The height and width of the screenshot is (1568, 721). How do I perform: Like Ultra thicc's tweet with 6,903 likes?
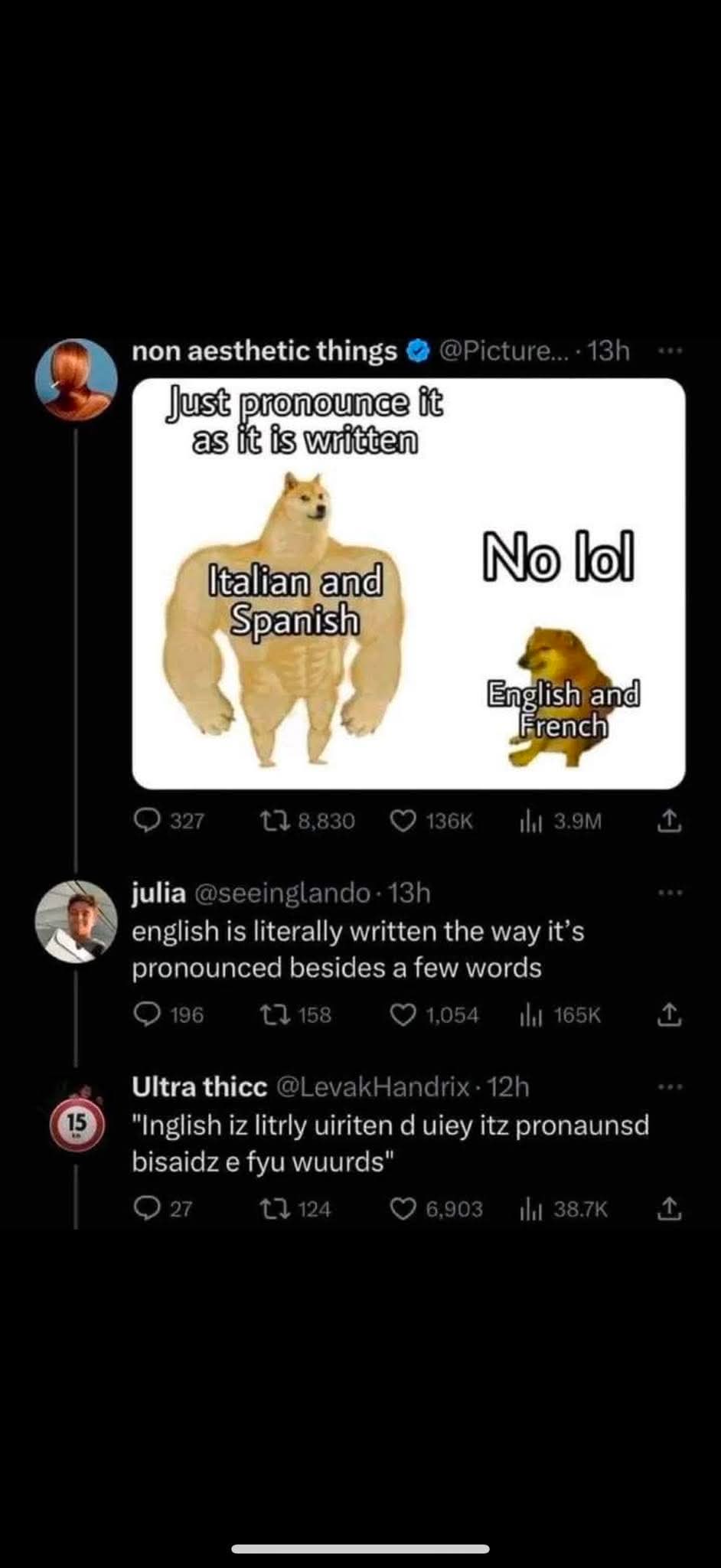pyautogui.click(x=403, y=1208)
